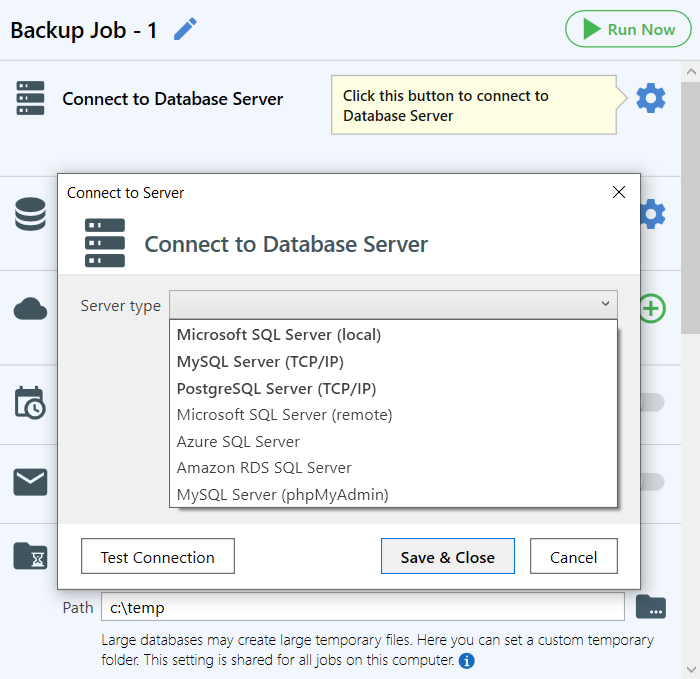Select Azure SQL Server entry
Viewport: 700px width, 679px height.
coord(238,441)
